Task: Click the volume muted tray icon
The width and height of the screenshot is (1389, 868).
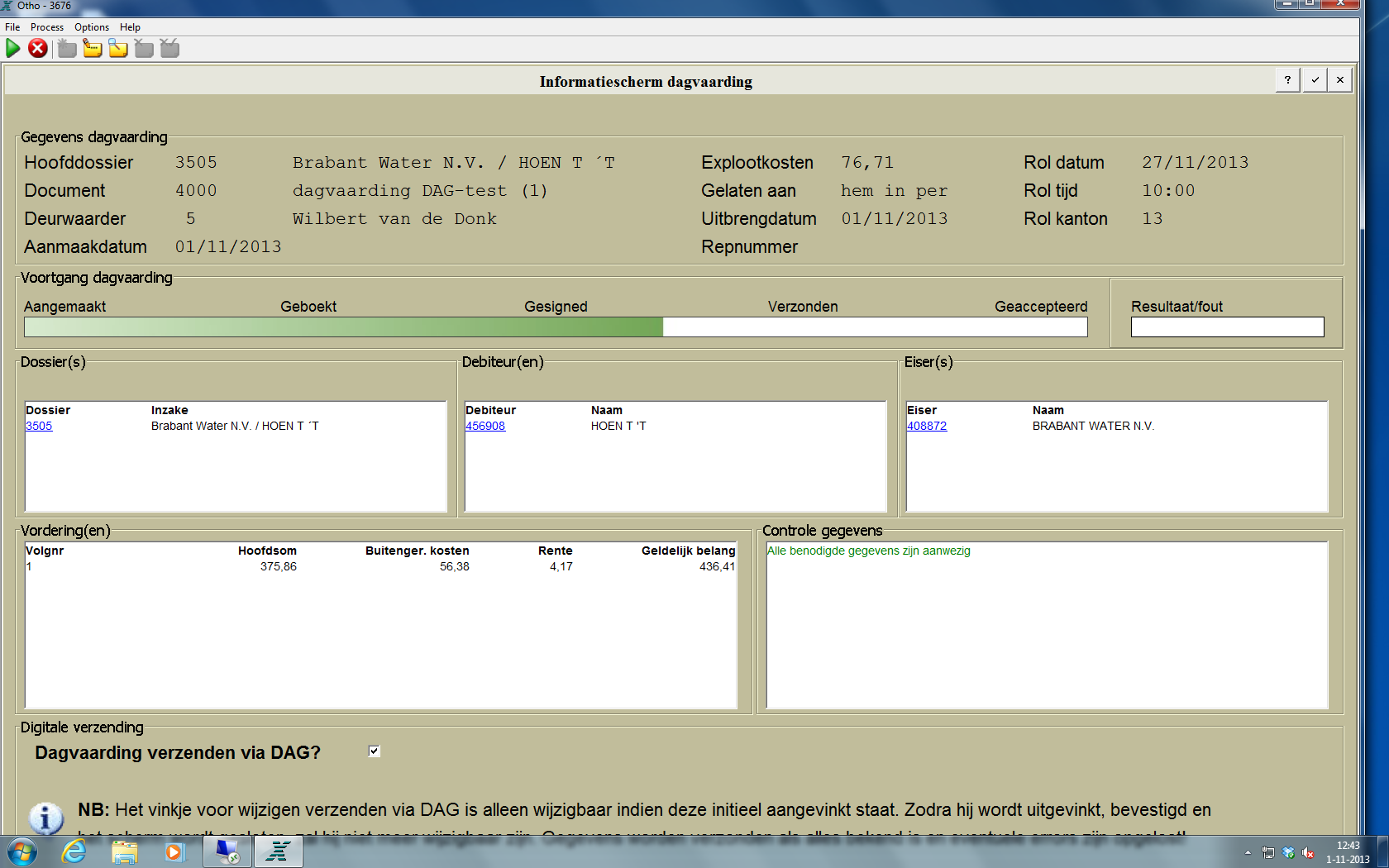Action: [x=1308, y=852]
